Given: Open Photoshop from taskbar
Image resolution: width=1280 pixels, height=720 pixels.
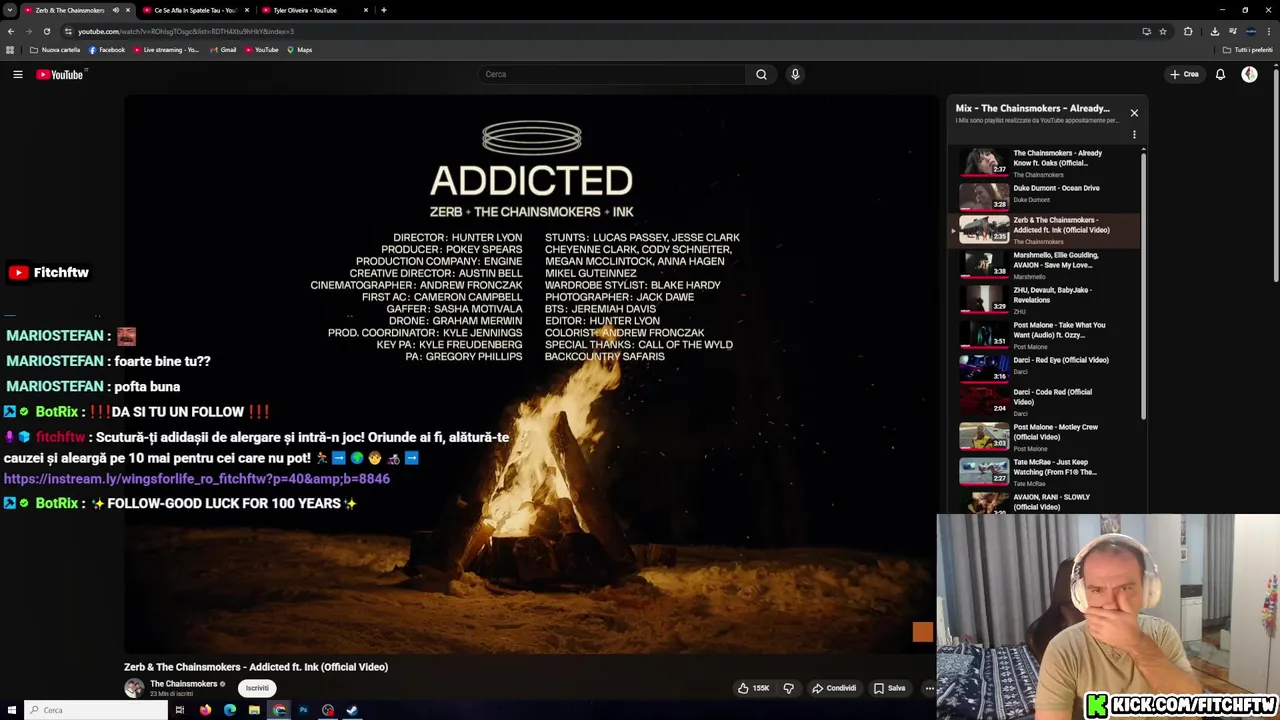Looking at the screenshot, I should point(303,710).
